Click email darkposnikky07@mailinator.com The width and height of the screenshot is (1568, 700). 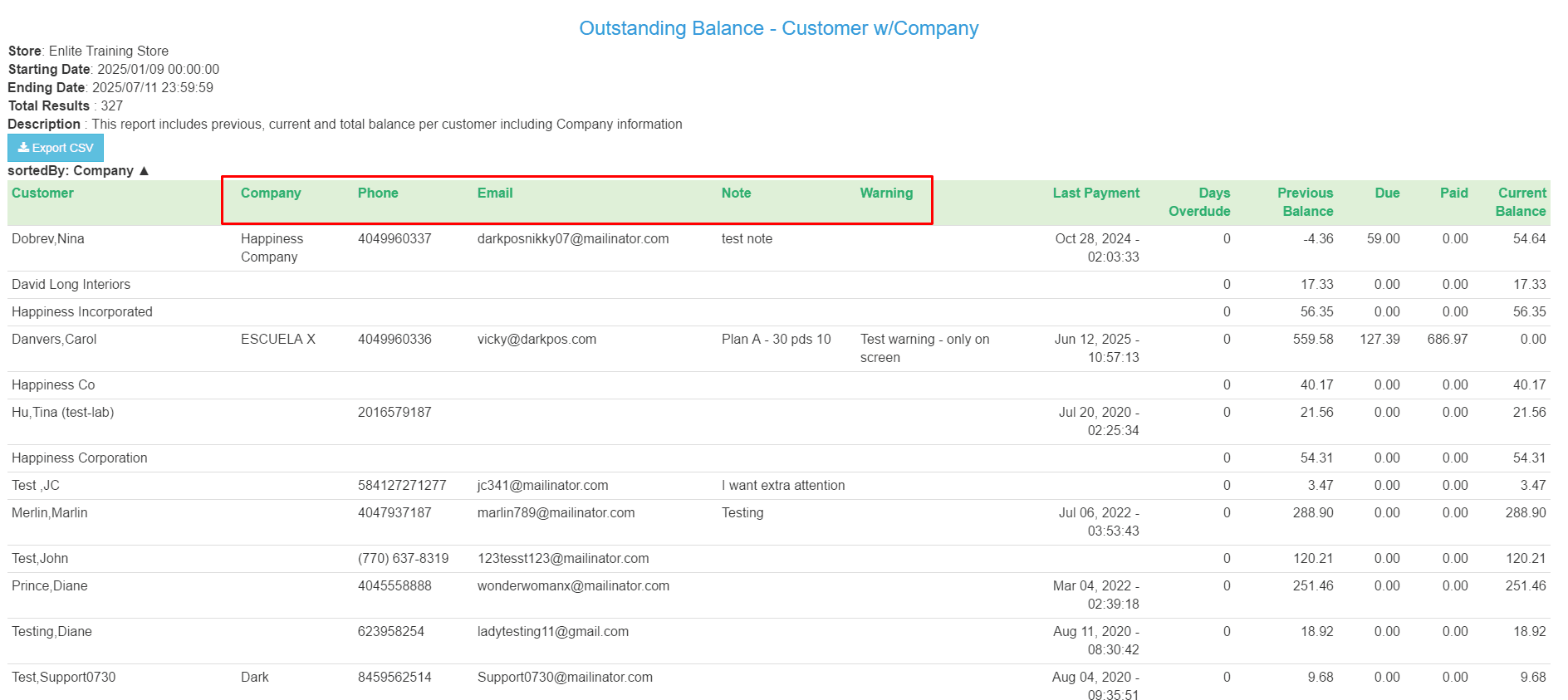coord(573,238)
